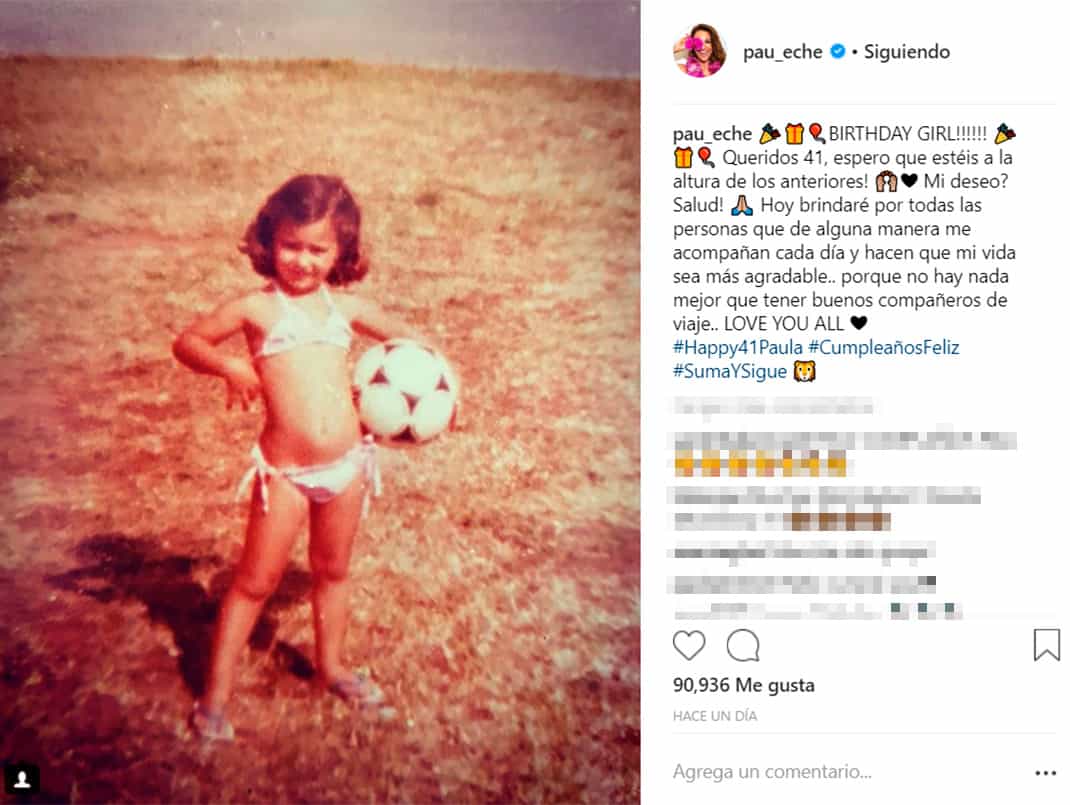Screen dimensions: 1070x805
Task: Open the HACE UN DÍA timestamp
Action: (x=714, y=716)
